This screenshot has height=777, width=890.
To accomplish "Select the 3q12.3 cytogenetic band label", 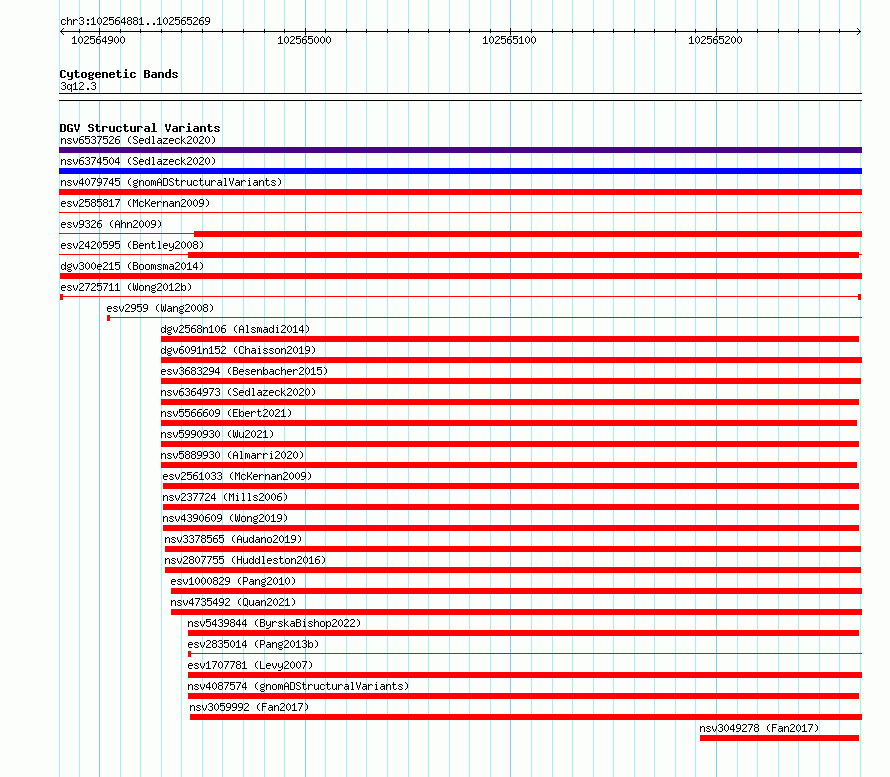I will point(78,86).
